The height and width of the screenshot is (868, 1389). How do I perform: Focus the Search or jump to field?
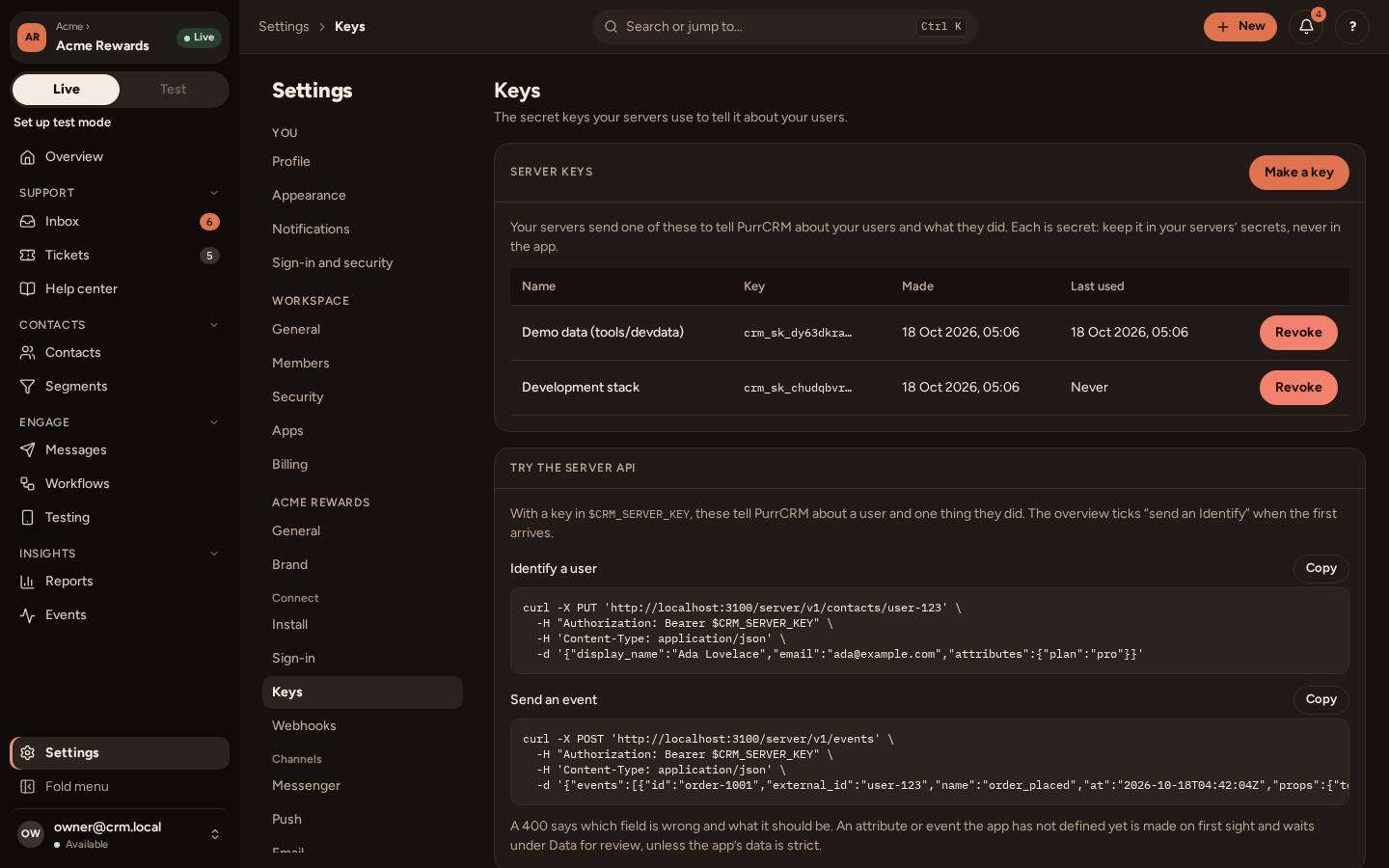[x=785, y=27]
